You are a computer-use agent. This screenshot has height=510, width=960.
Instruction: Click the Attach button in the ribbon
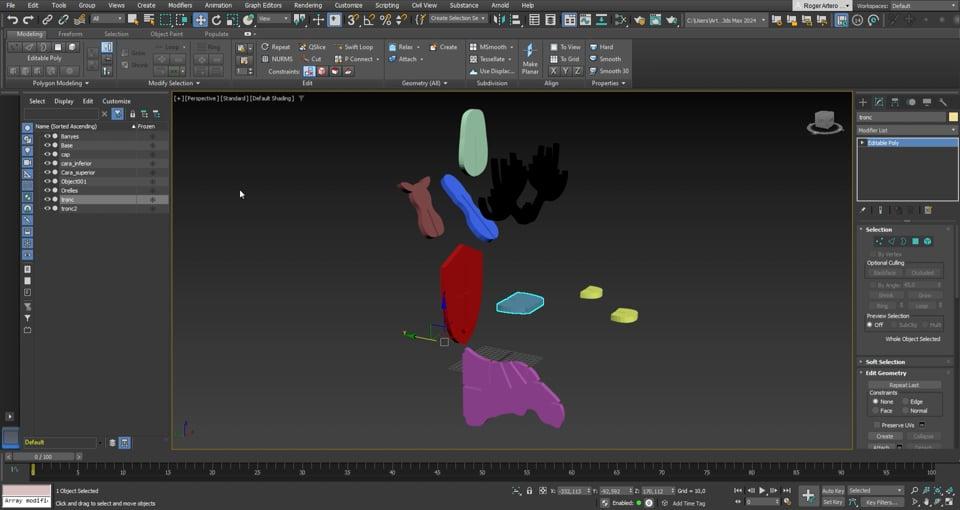coord(408,59)
